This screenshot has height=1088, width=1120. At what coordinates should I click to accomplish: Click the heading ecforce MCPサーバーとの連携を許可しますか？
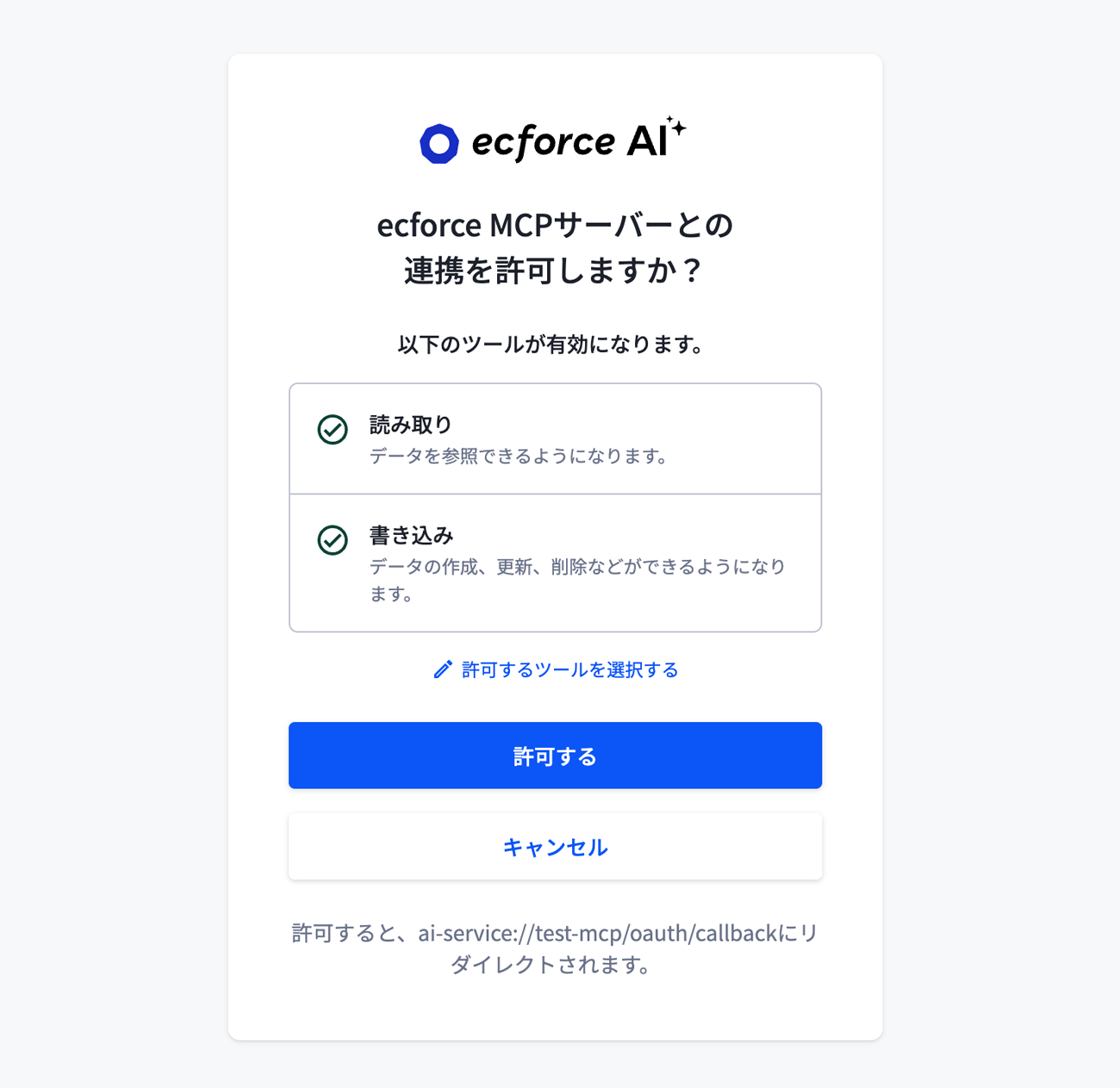point(555,248)
